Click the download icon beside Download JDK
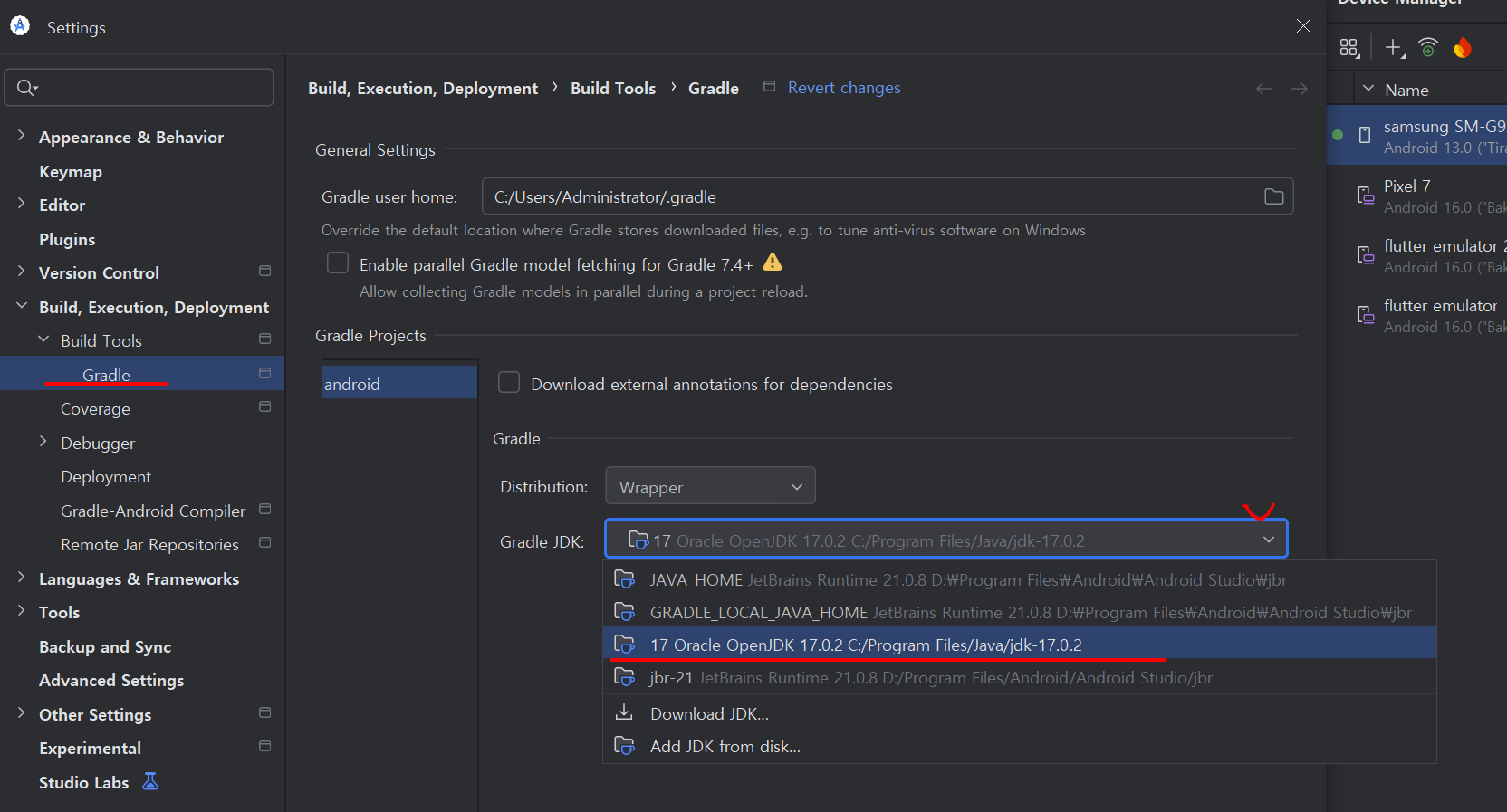The image size is (1507, 812). pyautogui.click(x=624, y=712)
